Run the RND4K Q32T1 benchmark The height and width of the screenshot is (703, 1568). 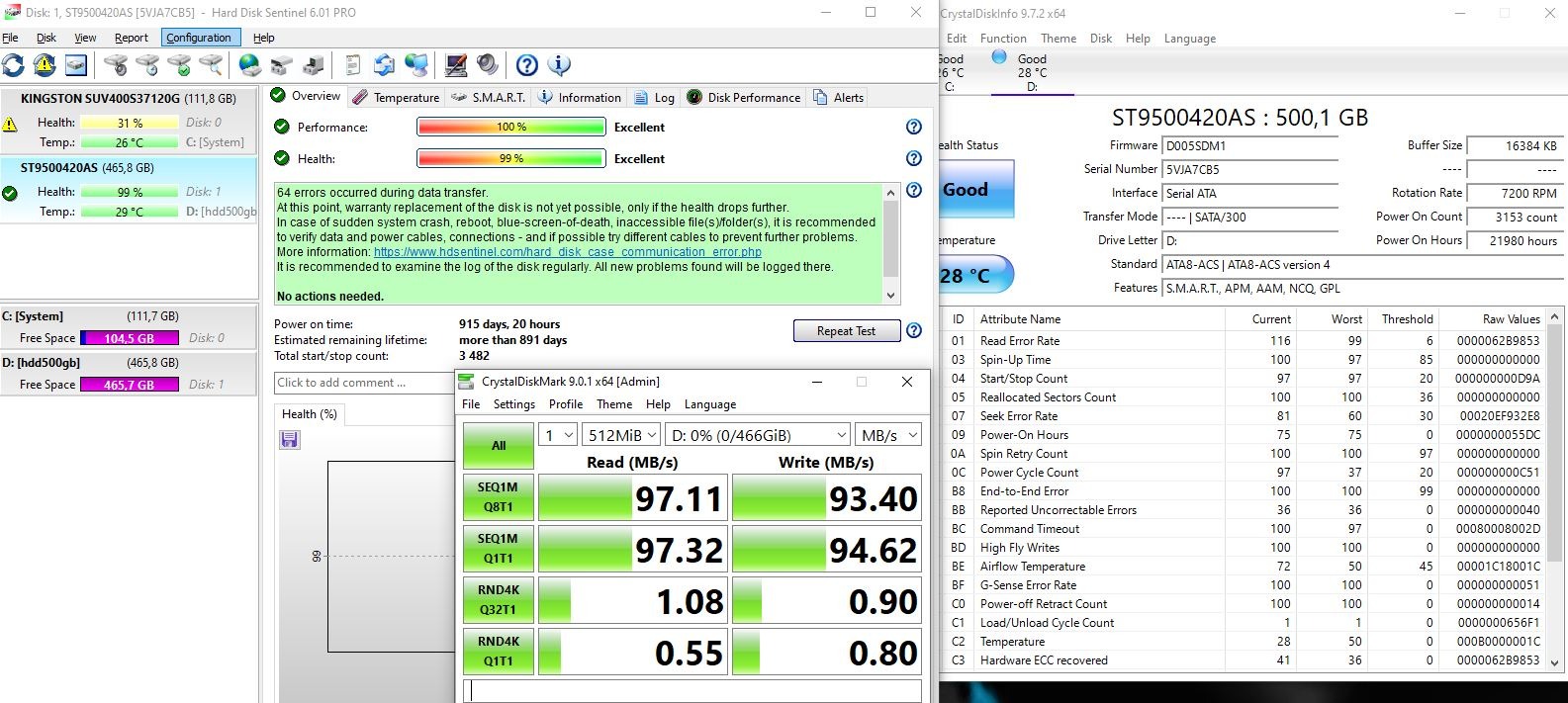coord(499,600)
